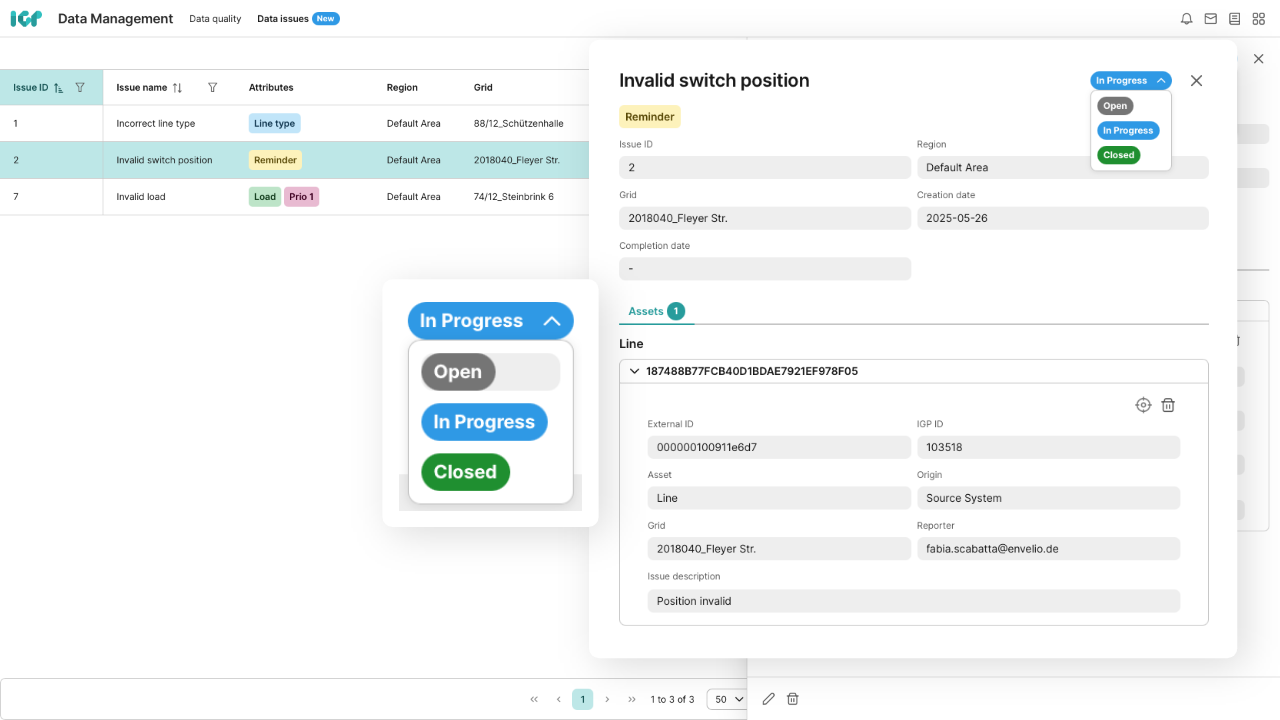Choose Closed status in the dropdown list
The image size is (1280, 720).
click(1118, 155)
